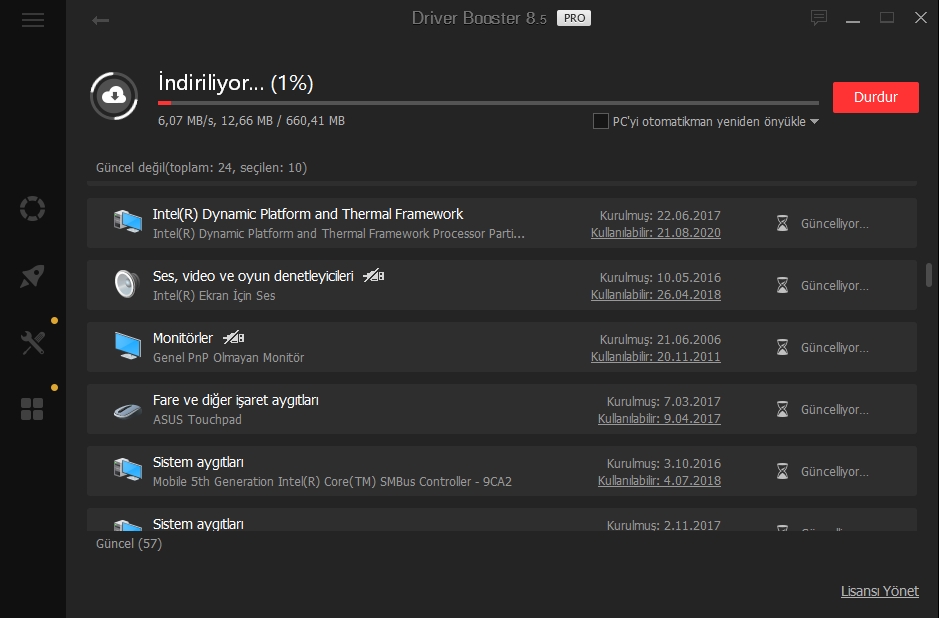Toggle PC'yi otomatikman yeniden önyükle checkbox
Image resolution: width=939 pixels, height=618 pixels.
point(601,121)
